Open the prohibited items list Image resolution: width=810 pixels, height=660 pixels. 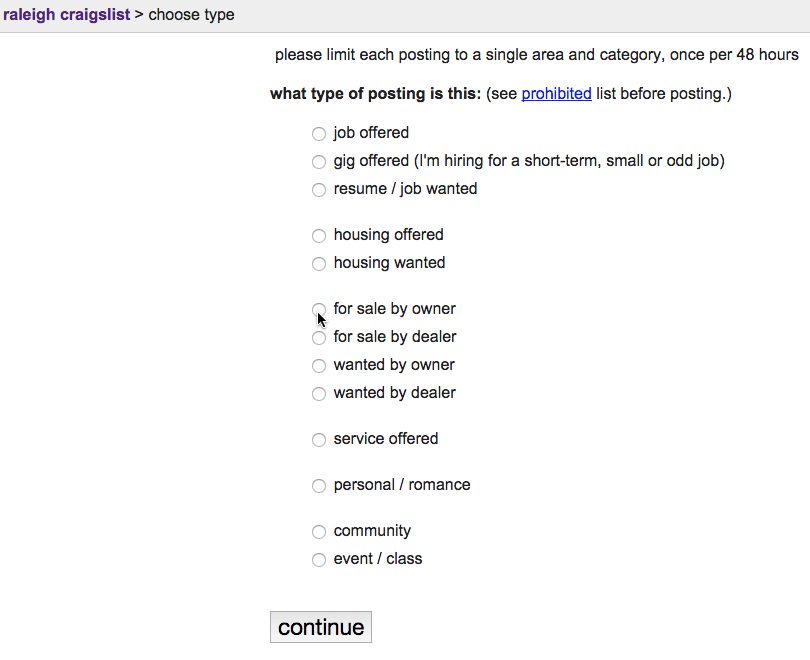click(x=556, y=93)
